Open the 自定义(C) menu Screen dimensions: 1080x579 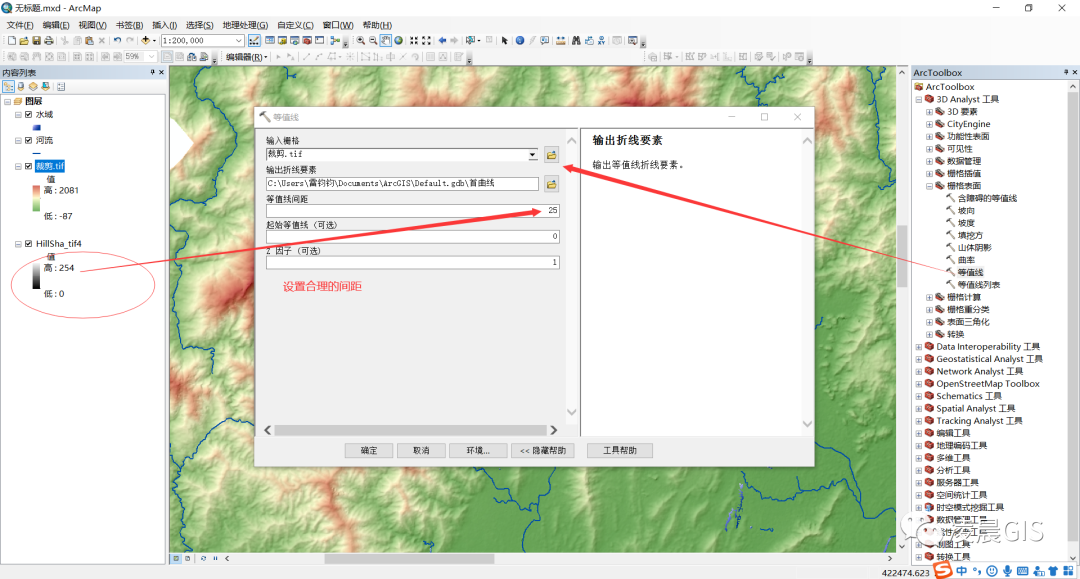pyautogui.click(x=295, y=25)
